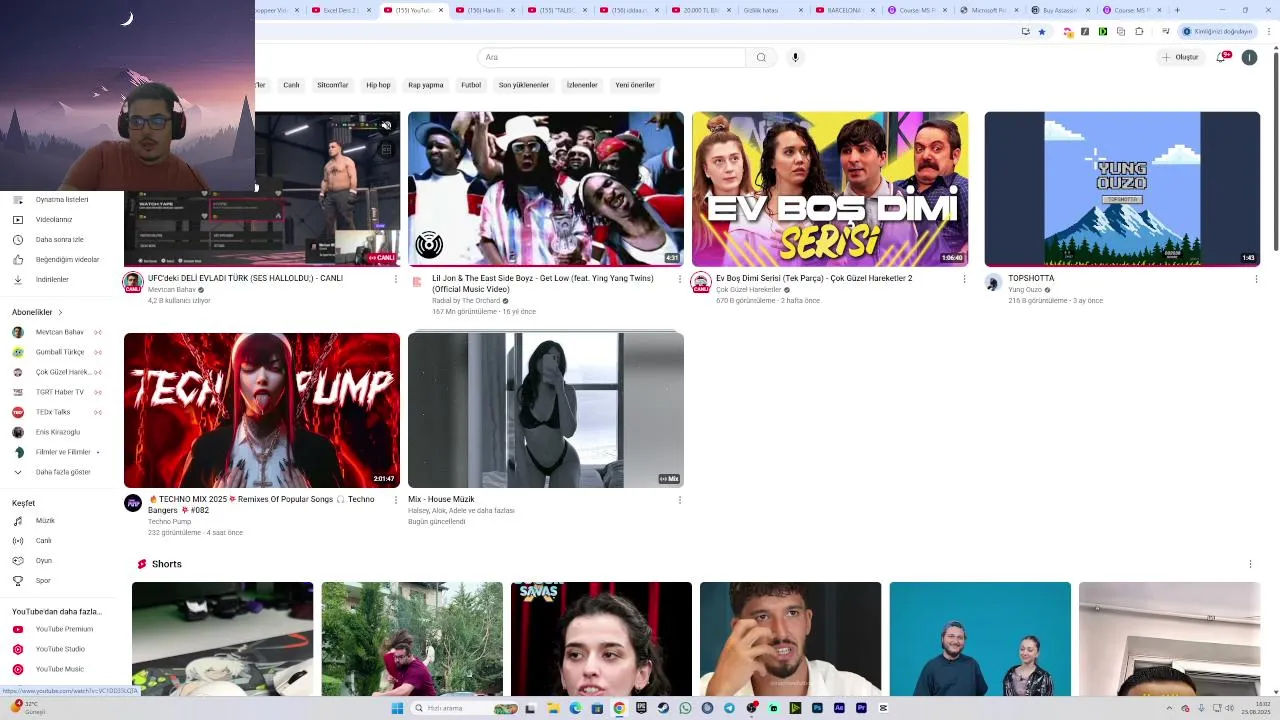Open more options for Ev Boş Dimi video
This screenshot has width=1280, height=720.
point(964,279)
